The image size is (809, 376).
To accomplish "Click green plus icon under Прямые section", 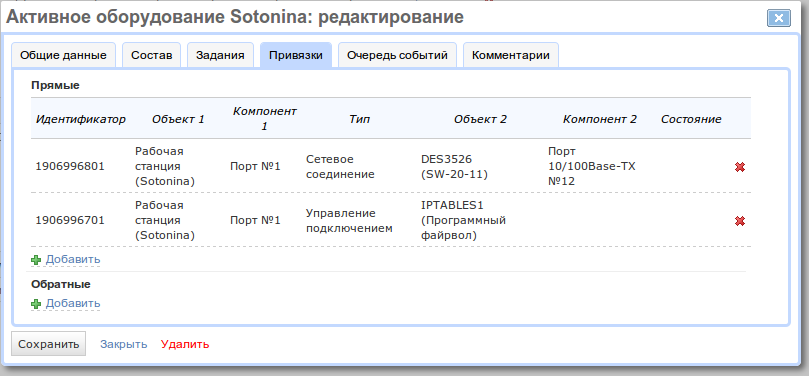I will coord(36,260).
